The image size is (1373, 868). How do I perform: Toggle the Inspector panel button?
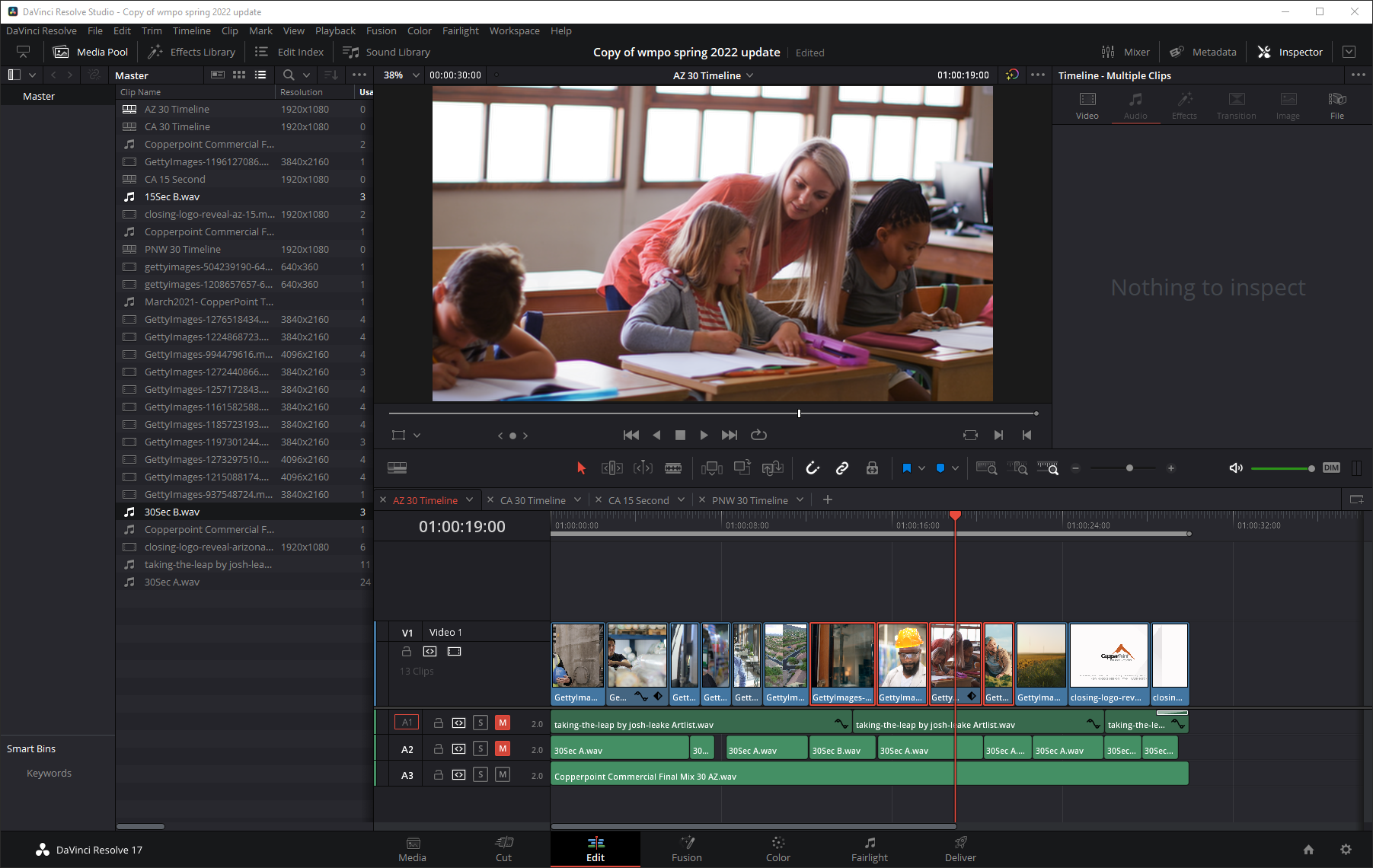1290,52
